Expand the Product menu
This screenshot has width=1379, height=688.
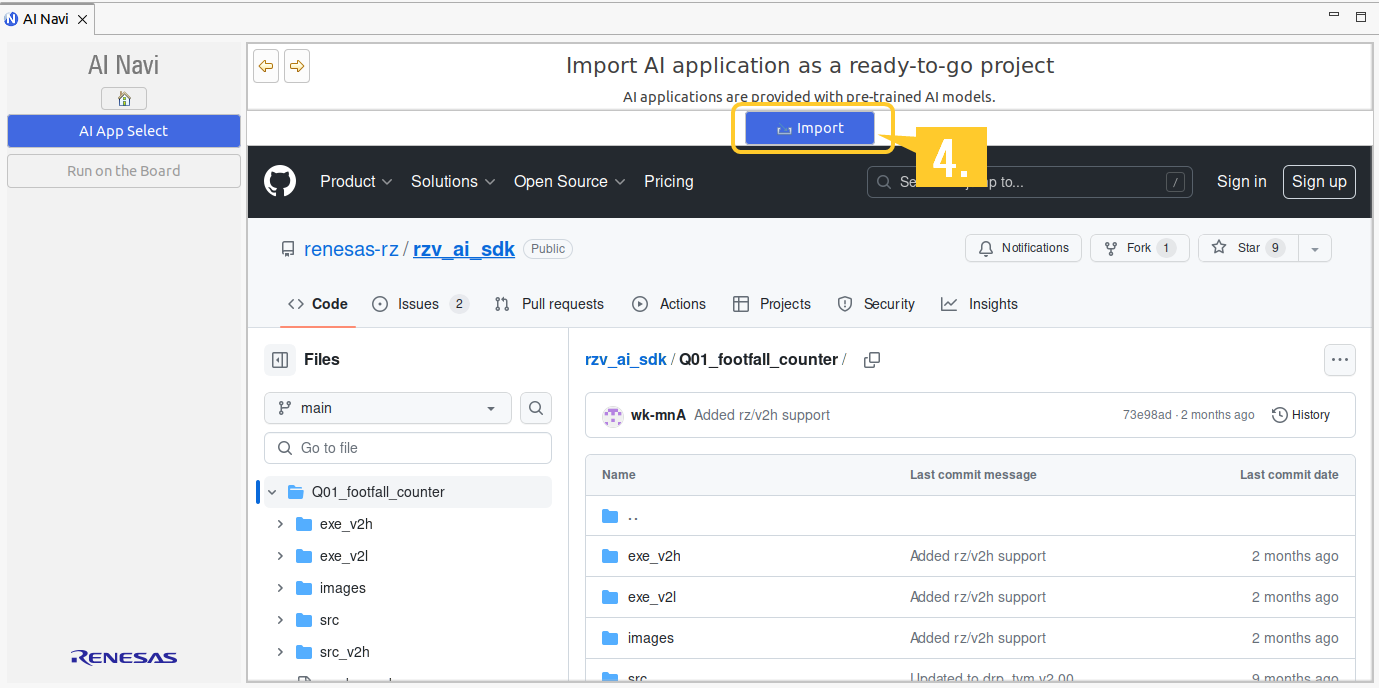[x=356, y=182]
